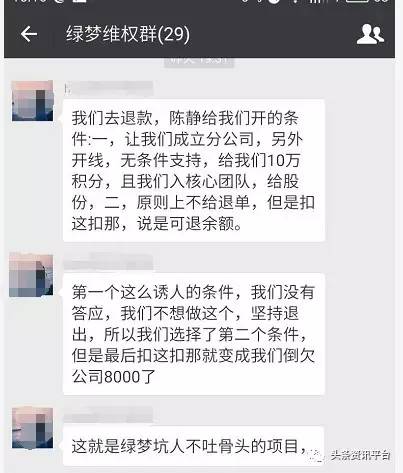This screenshot has width=403, height=473.
Task: Open group members icon at top right
Action: pos(370,34)
